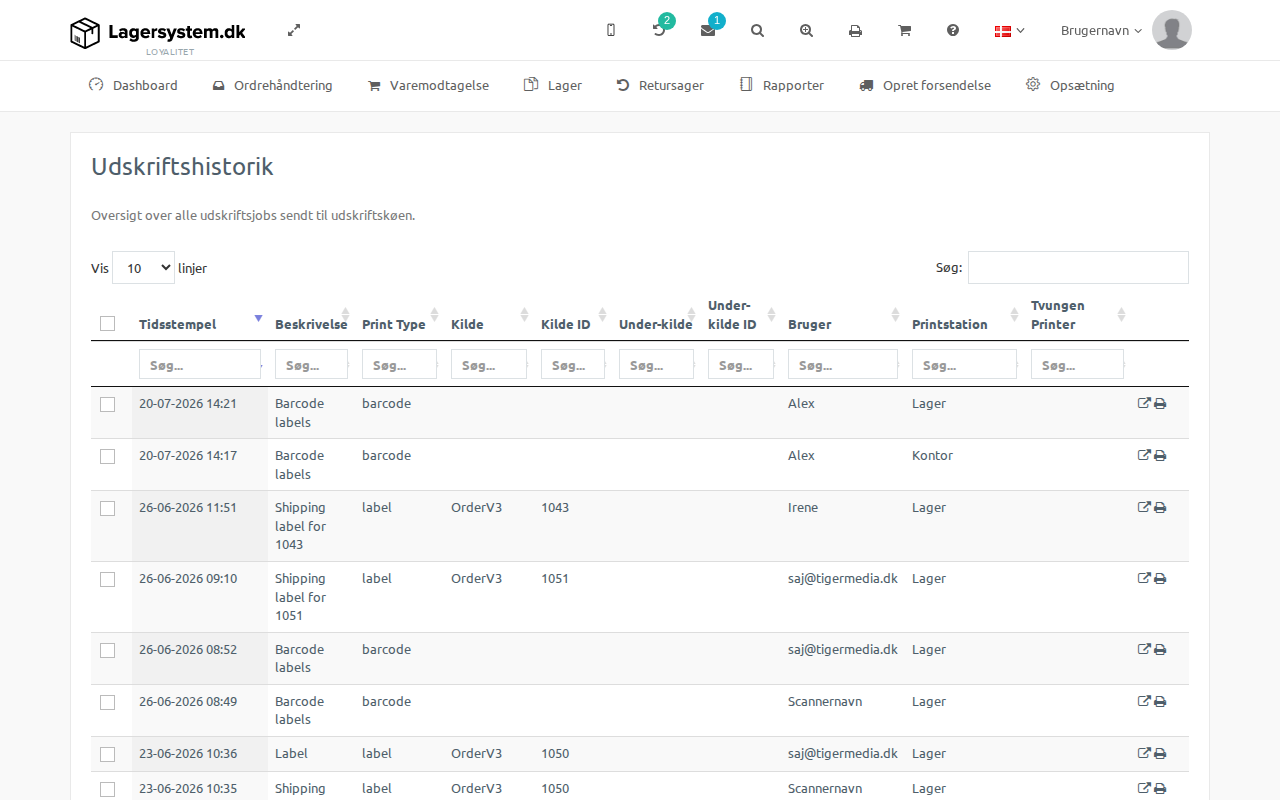The height and width of the screenshot is (800, 1280).
Task: Open details for the 26-06-2026 11:51 row
Action: [1144, 508]
